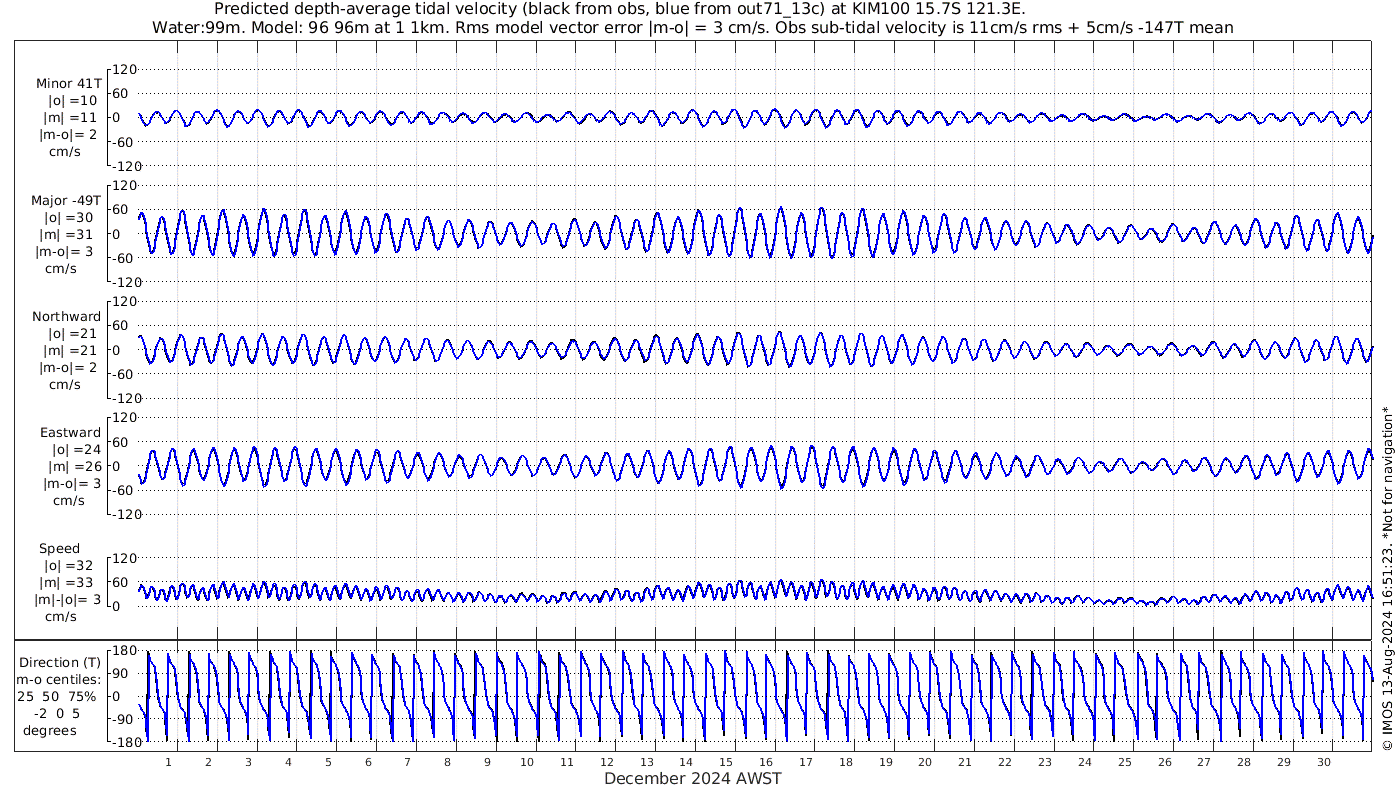This screenshot has width=1400, height=800.
Task: Click day tick label '26' on time axis
Action: point(1165,762)
